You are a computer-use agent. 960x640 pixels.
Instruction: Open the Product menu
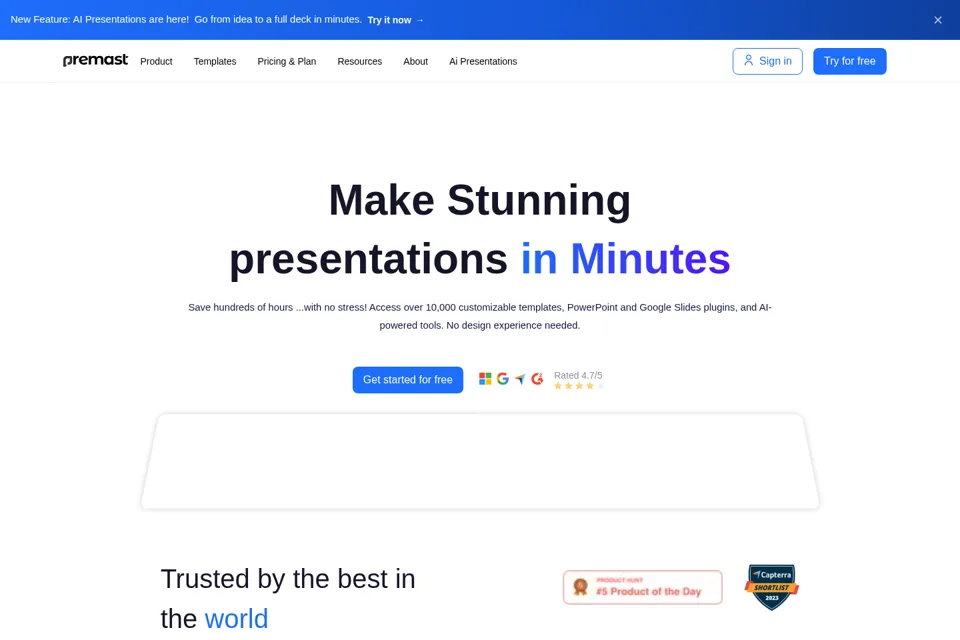156,61
